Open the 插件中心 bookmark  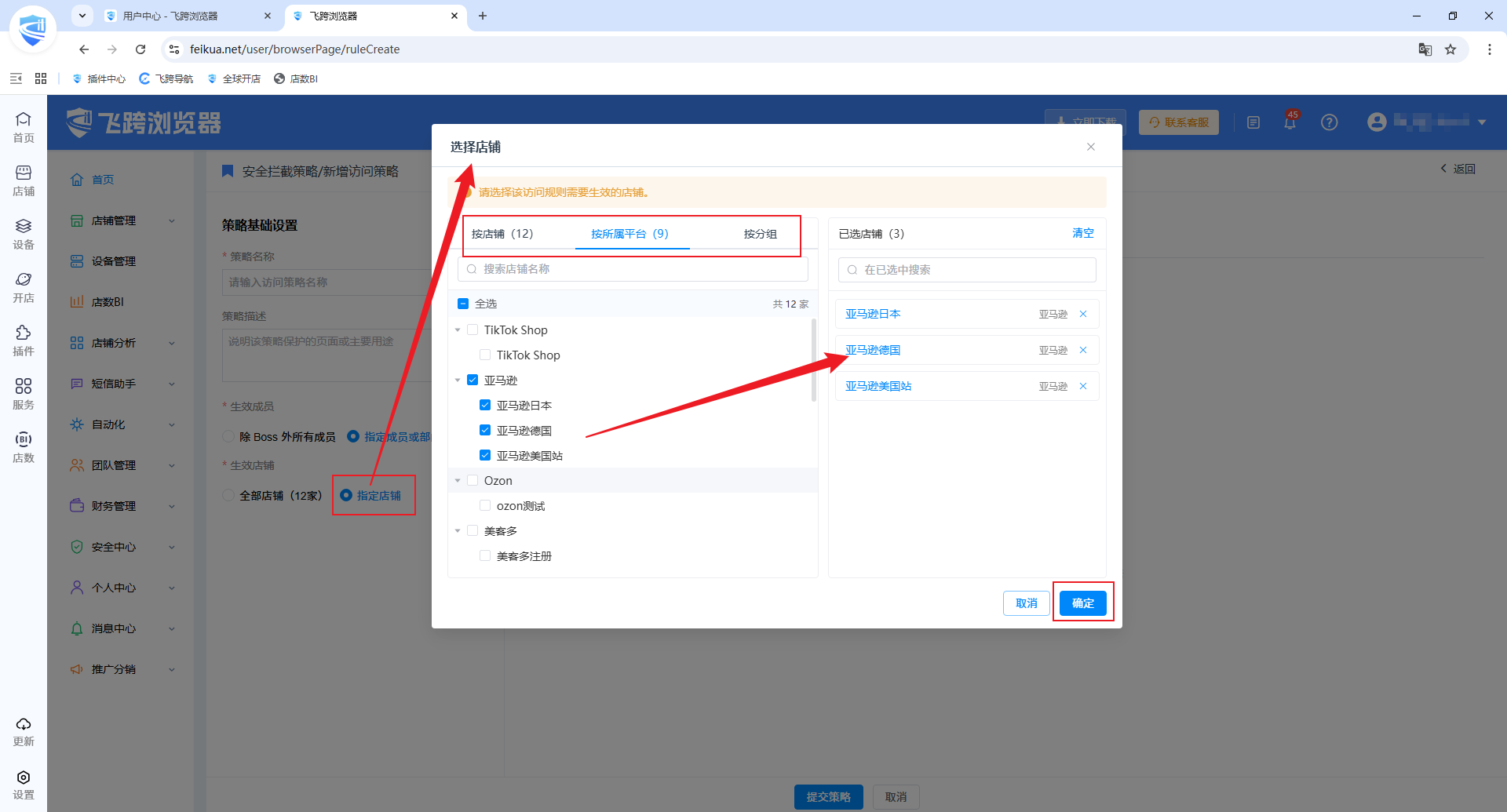point(99,78)
